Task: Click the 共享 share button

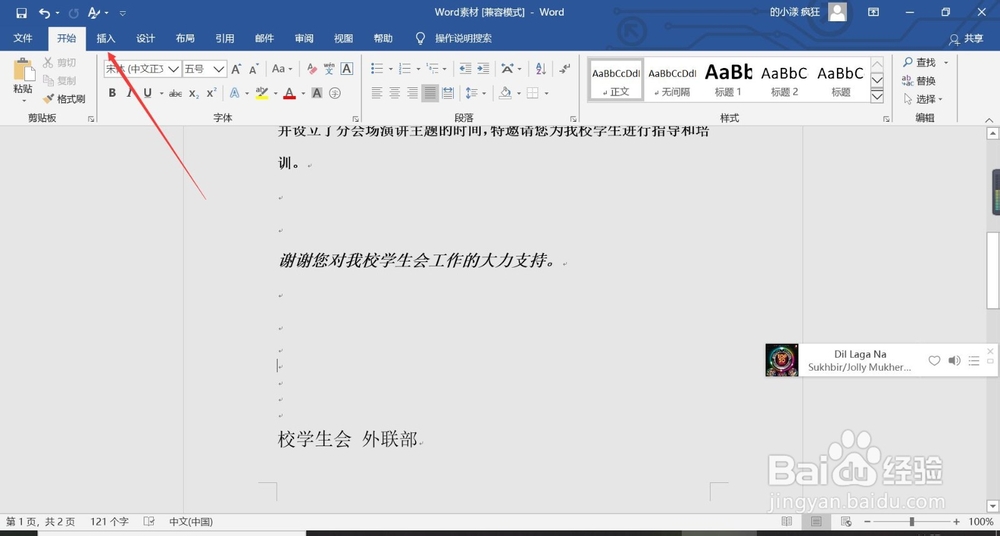Action: 966,39
